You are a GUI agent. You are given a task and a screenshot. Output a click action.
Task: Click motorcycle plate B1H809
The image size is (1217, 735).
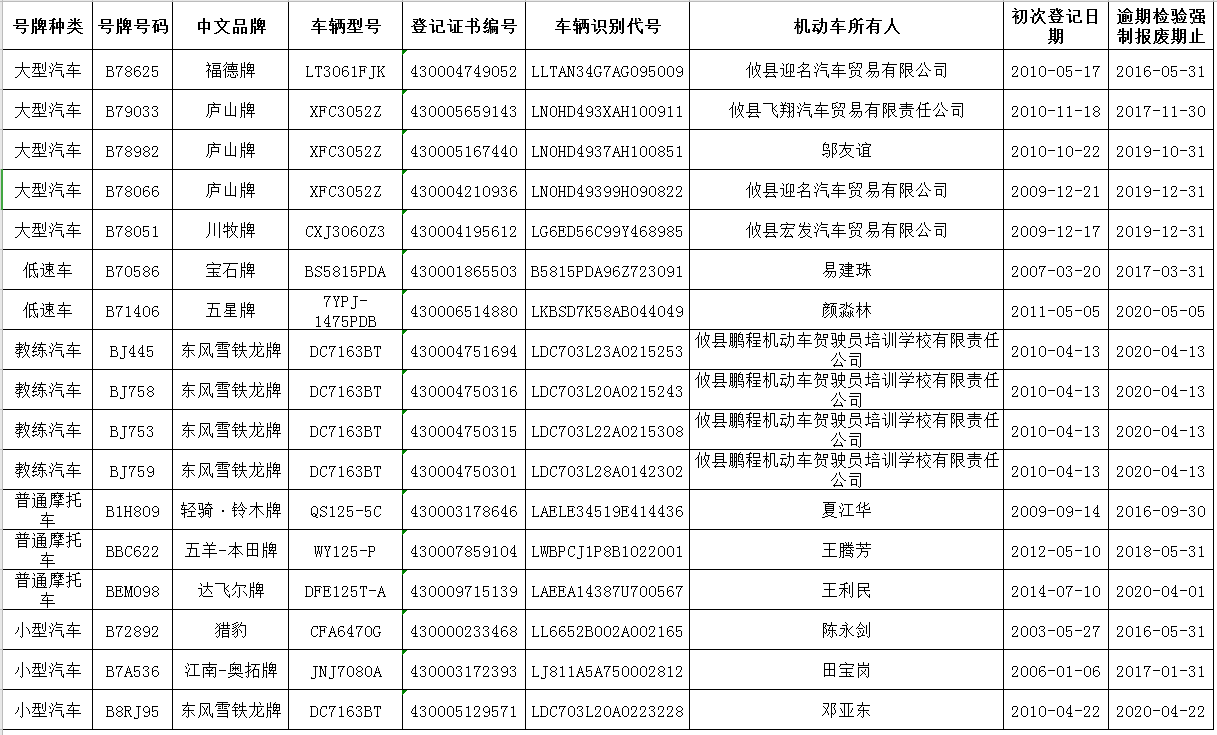tap(132, 511)
